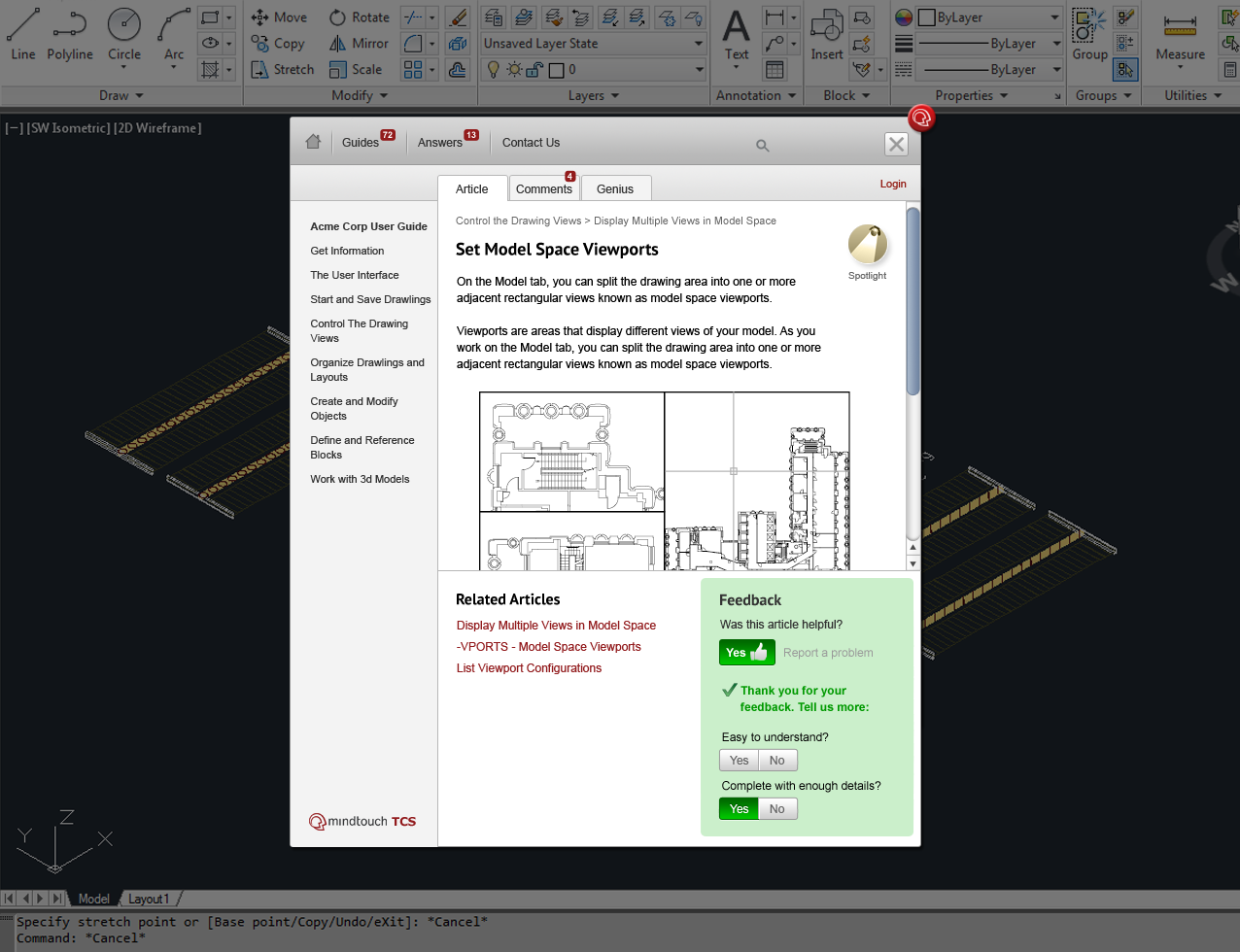Toggle layer freeze sun icon

pyautogui.click(x=514, y=70)
